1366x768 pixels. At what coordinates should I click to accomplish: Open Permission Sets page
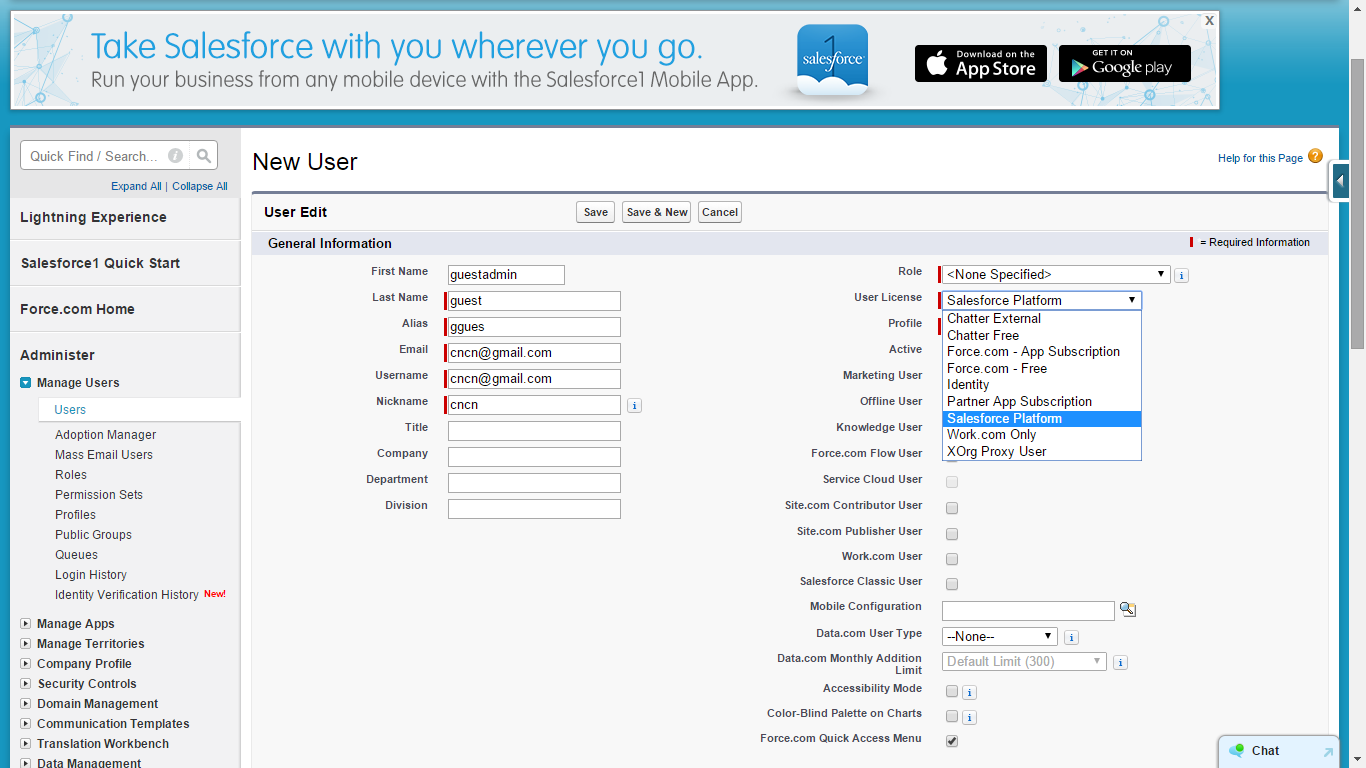point(99,495)
